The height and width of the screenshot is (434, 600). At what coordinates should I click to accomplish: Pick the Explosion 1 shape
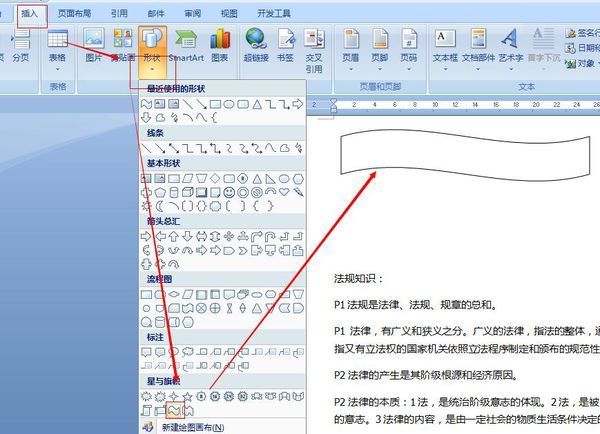click(146, 396)
